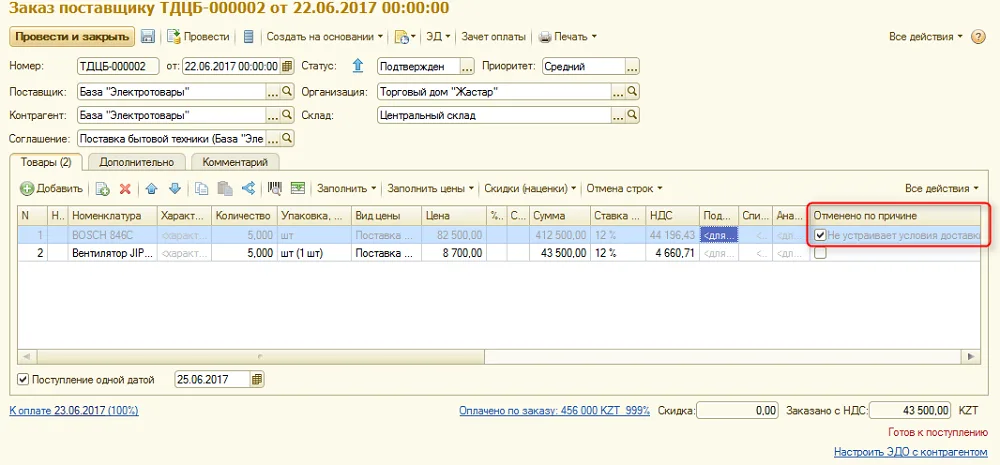The width and height of the screenshot is (1000, 465).
Task: Click the Зачет оплаты button
Action: point(494,36)
